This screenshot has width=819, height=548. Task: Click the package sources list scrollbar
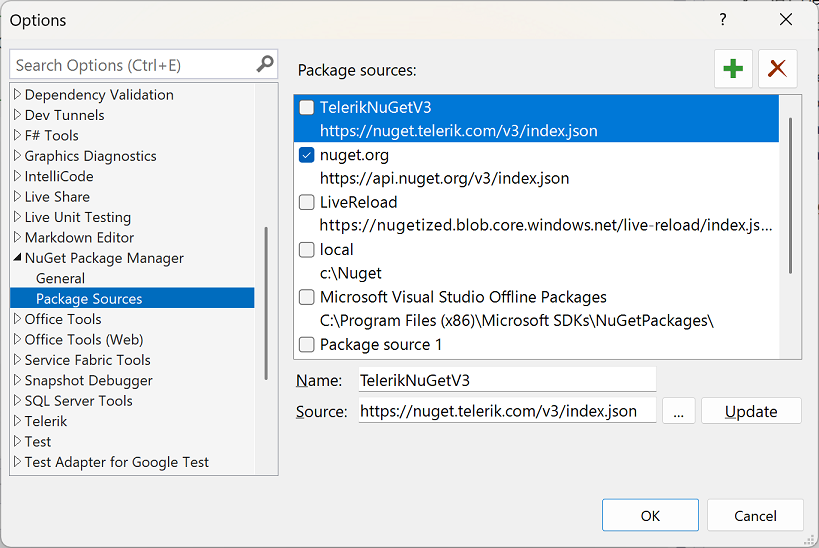790,195
